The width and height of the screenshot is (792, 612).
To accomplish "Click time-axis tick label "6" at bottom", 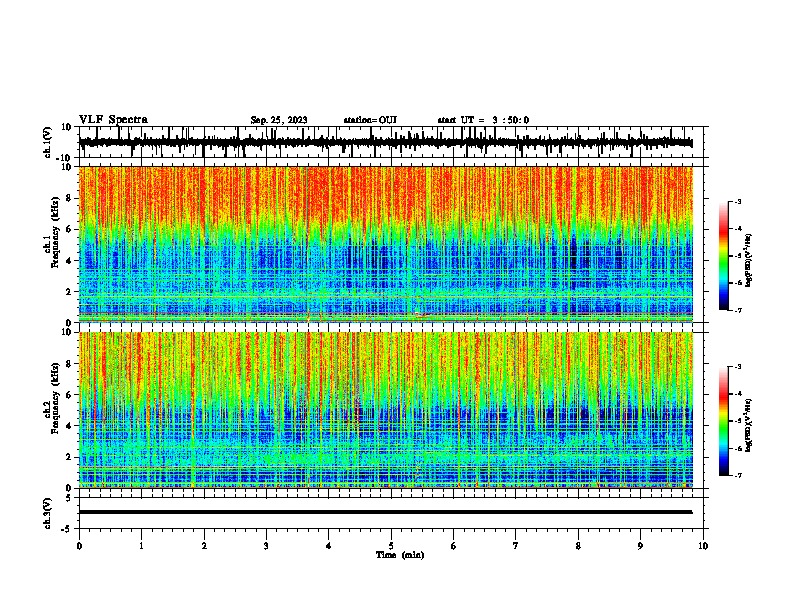I will click(454, 546).
